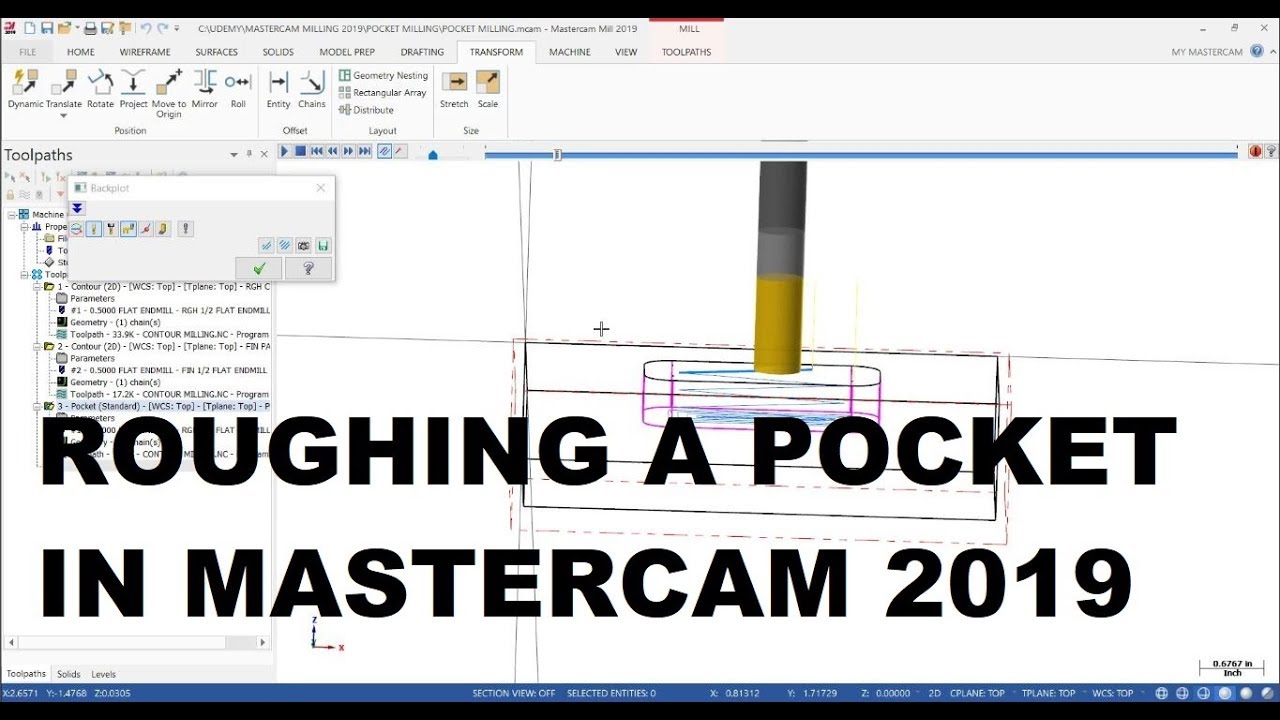Collapse operation 2 Contour node
This screenshot has height=720, width=1280.
(x=37, y=347)
